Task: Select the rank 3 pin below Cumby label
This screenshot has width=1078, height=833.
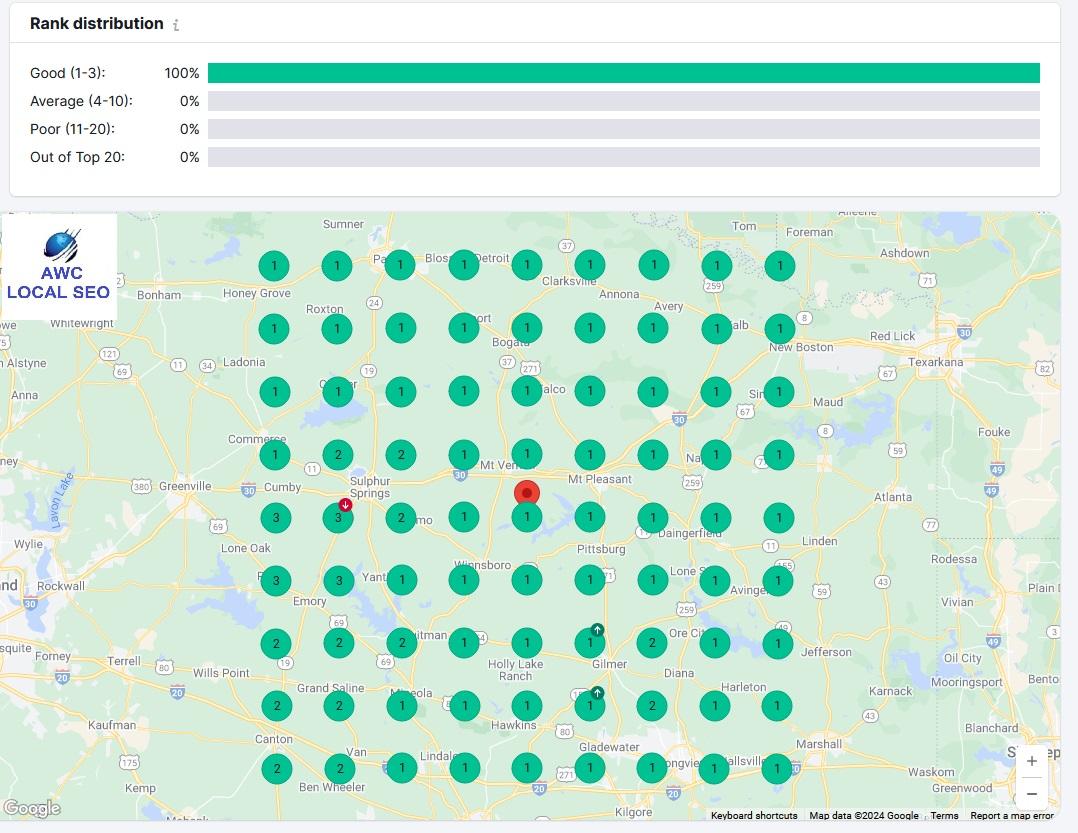Action: click(x=276, y=518)
